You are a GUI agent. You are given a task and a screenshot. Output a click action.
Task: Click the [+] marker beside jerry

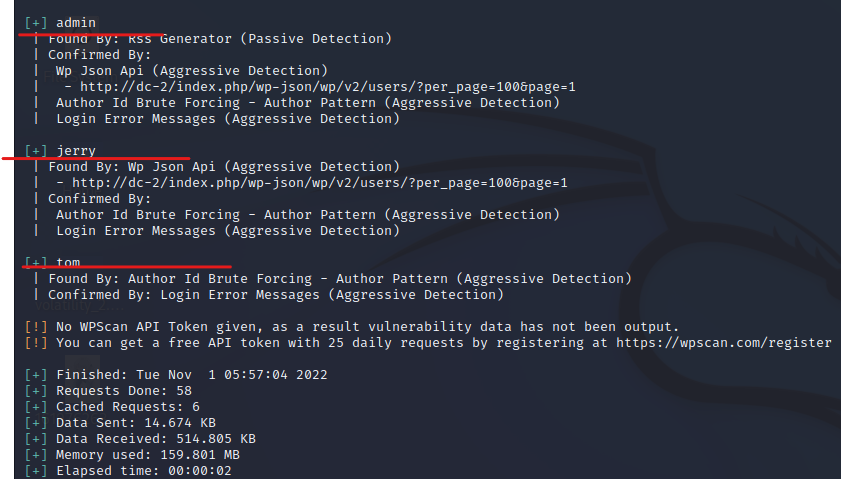pos(36,150)
